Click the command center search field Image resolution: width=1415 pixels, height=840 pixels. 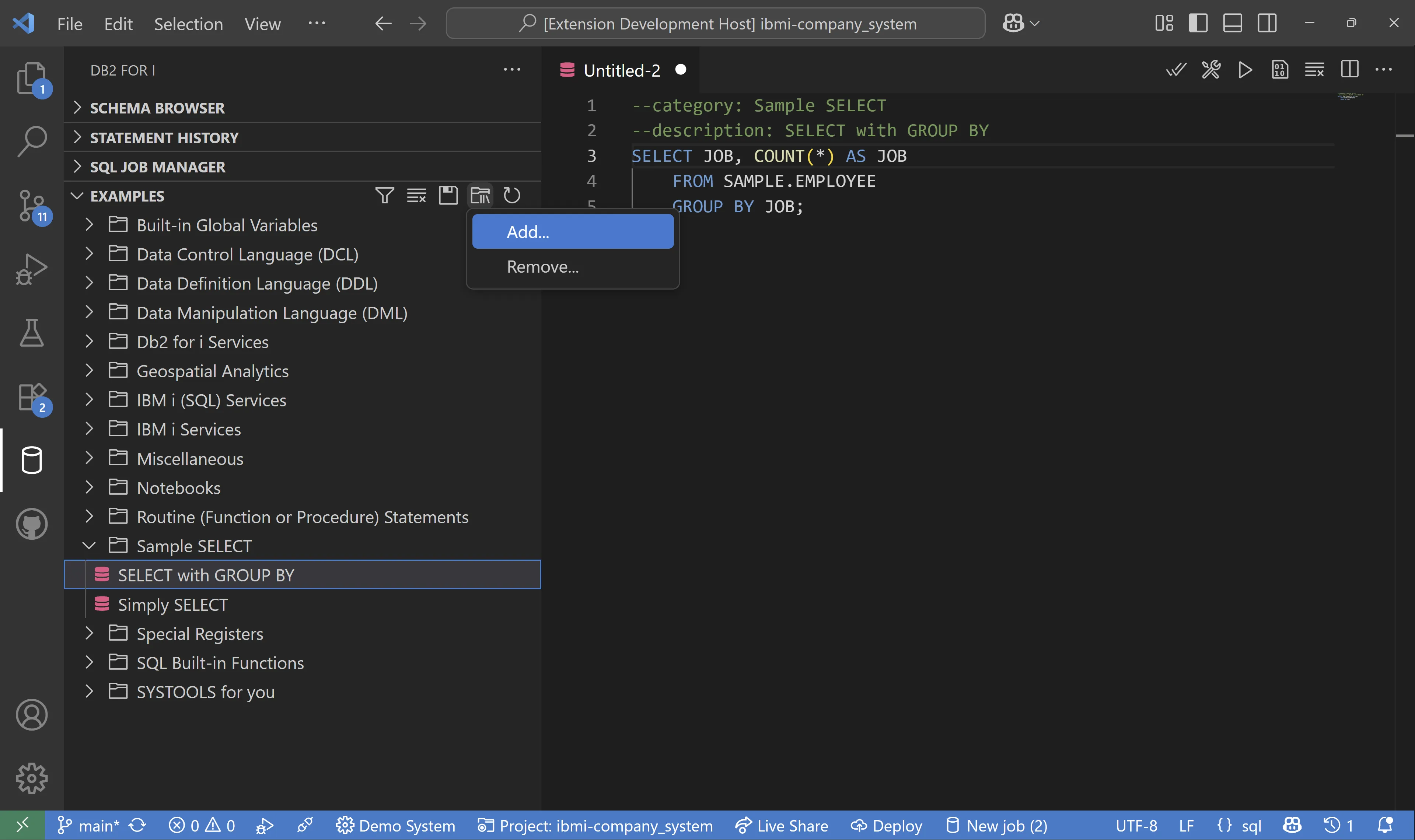tap(716, 24)
